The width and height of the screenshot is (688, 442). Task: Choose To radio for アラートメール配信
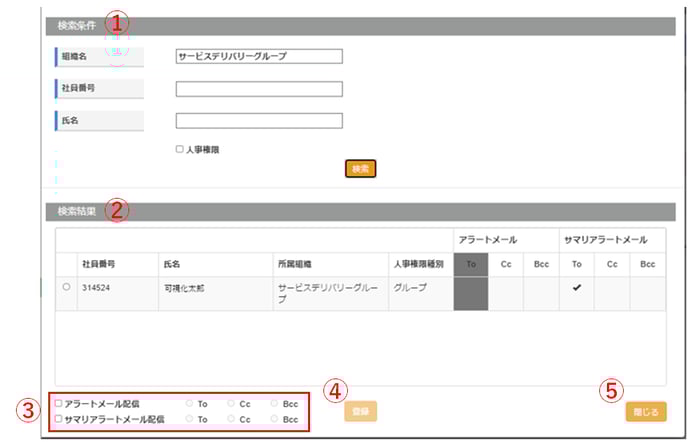click(189, 403)
